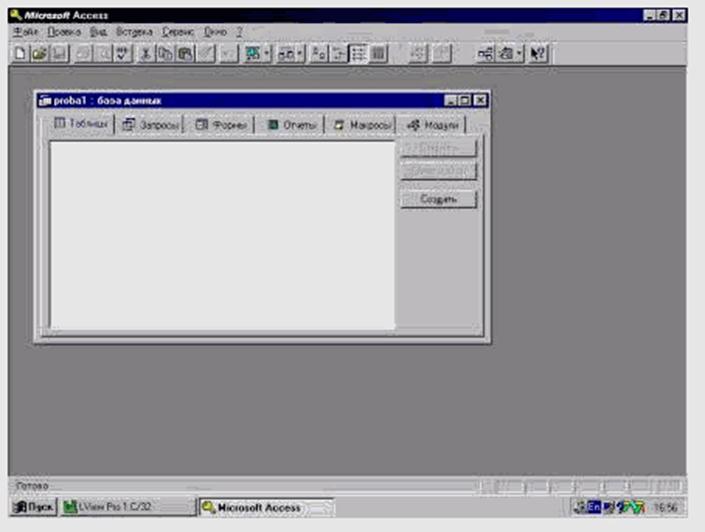Screen dimensions: 705x532
Task: Run the Spelling check toolbar icon
Action: point(122,54)
